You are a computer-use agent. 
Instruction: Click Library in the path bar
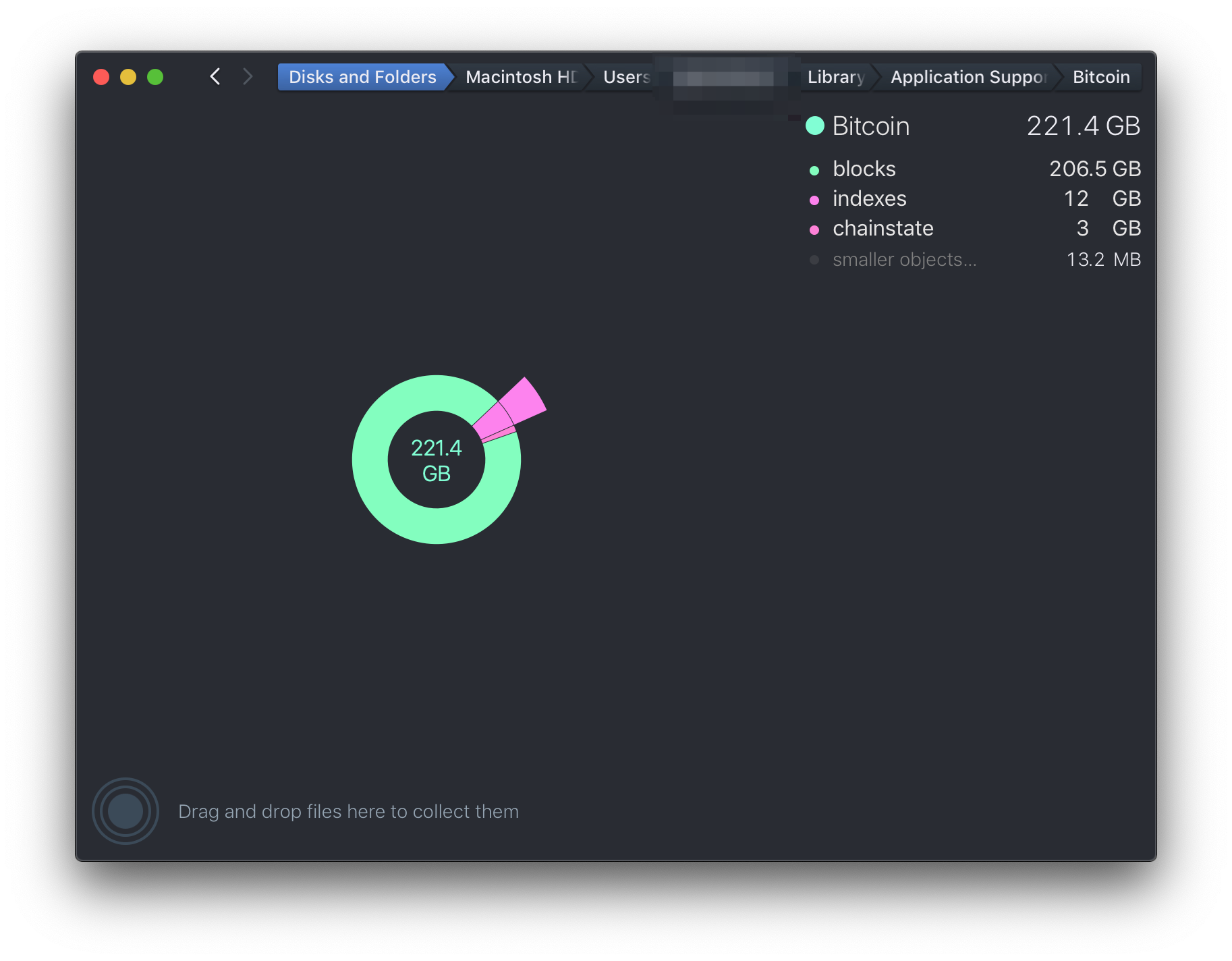(835, 76)
